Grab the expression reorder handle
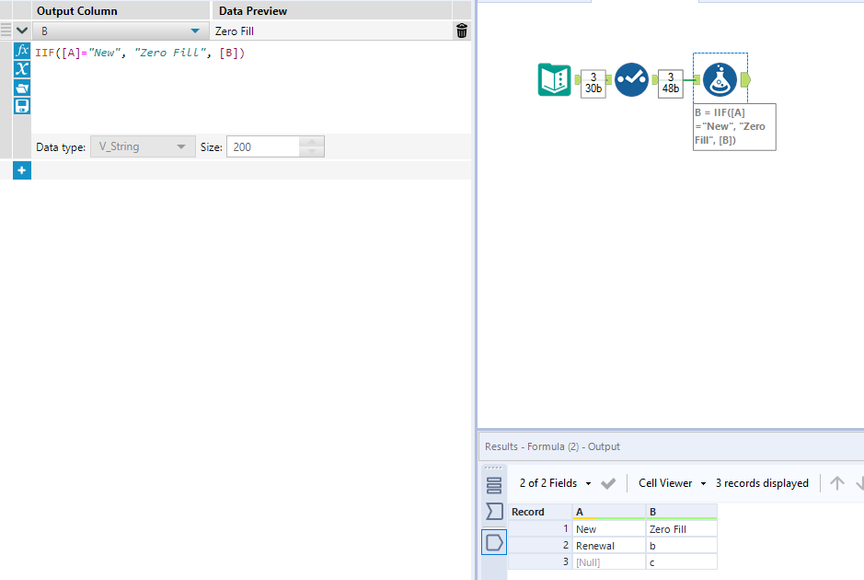This screenshot has height=580, width=864. click(6, 31)
